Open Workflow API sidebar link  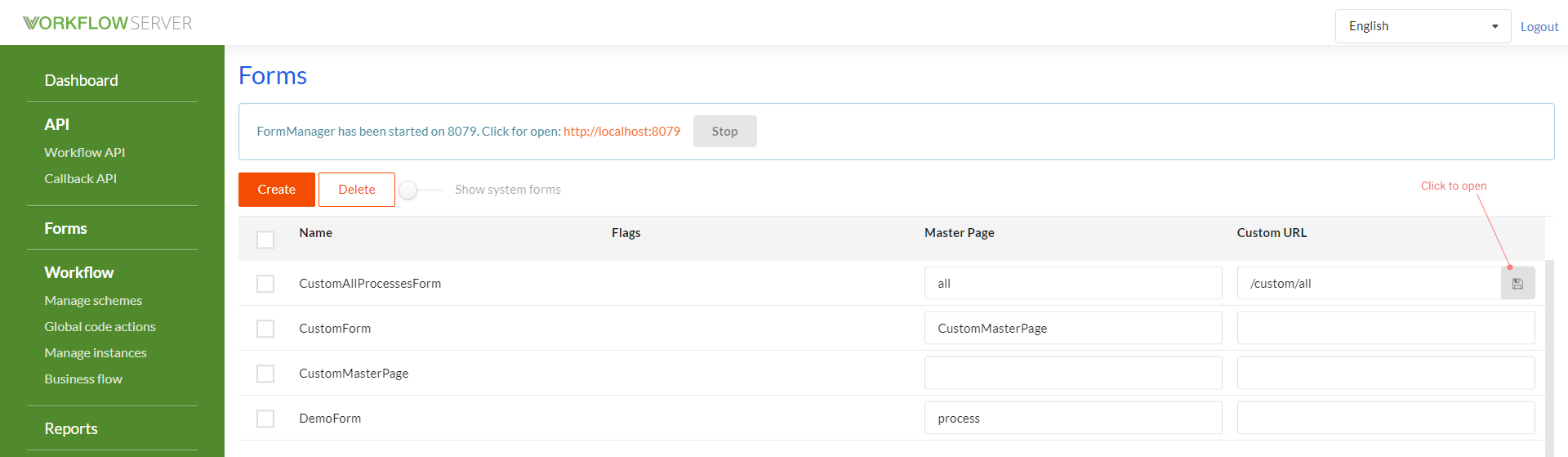(x=85, y=152)
